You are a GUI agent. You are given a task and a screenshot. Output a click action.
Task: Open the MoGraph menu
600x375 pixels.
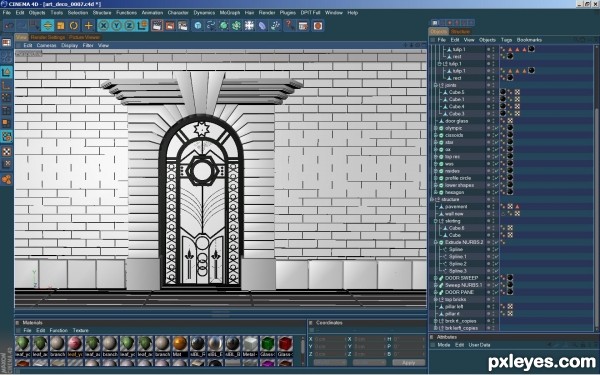[x=230, y=13]
